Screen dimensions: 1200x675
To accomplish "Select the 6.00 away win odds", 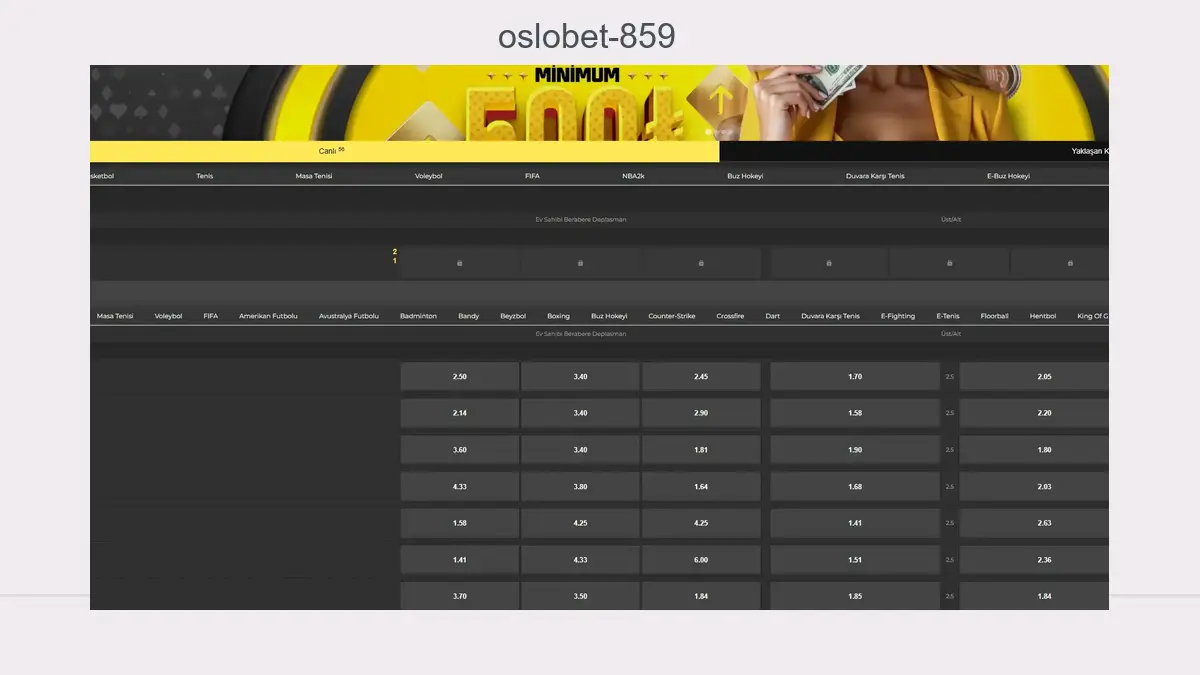I will click(x=700, y=560).
